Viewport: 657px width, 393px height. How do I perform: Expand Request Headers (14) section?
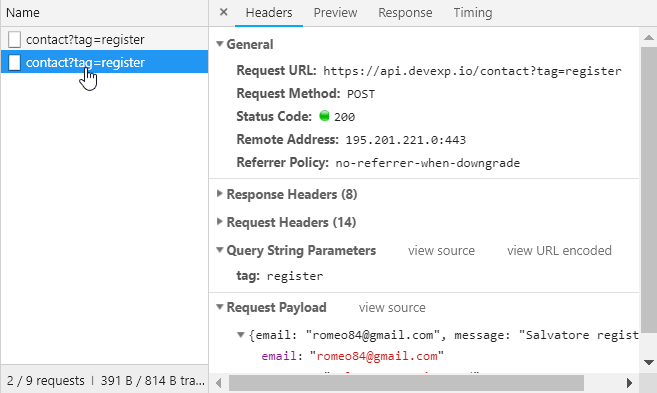point(219,222)
